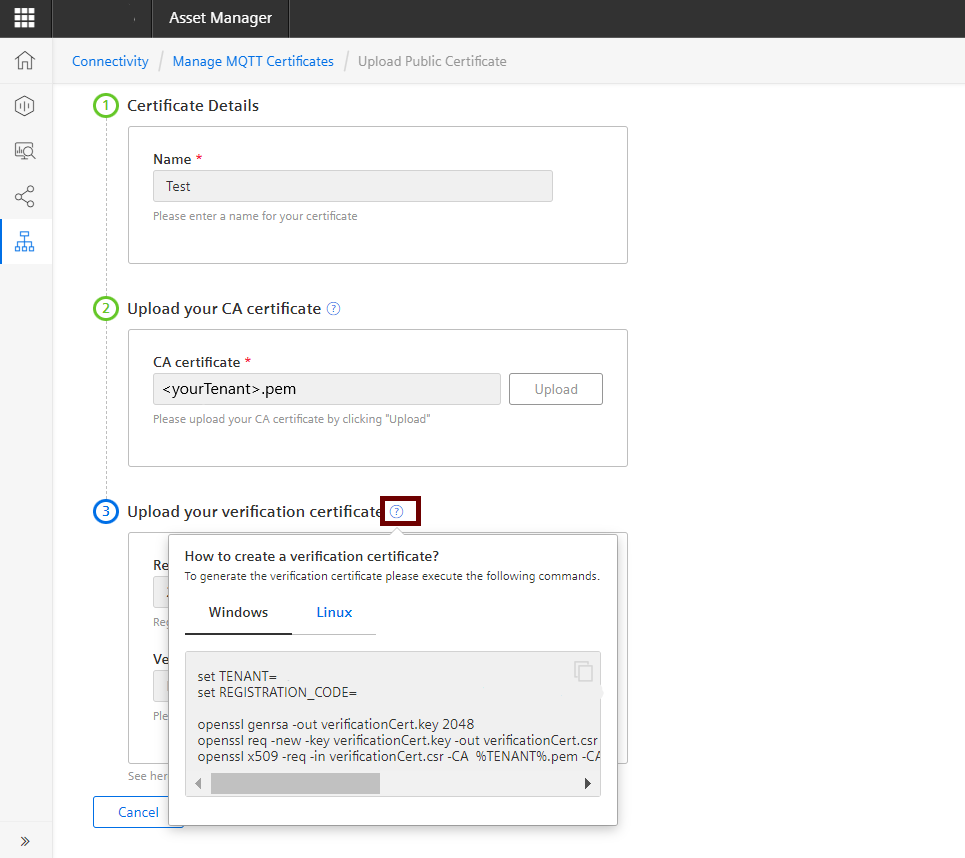The image size is (965, 858).
Task: Click the 'openssl x509 -req' command line
Action: [398, 756]
